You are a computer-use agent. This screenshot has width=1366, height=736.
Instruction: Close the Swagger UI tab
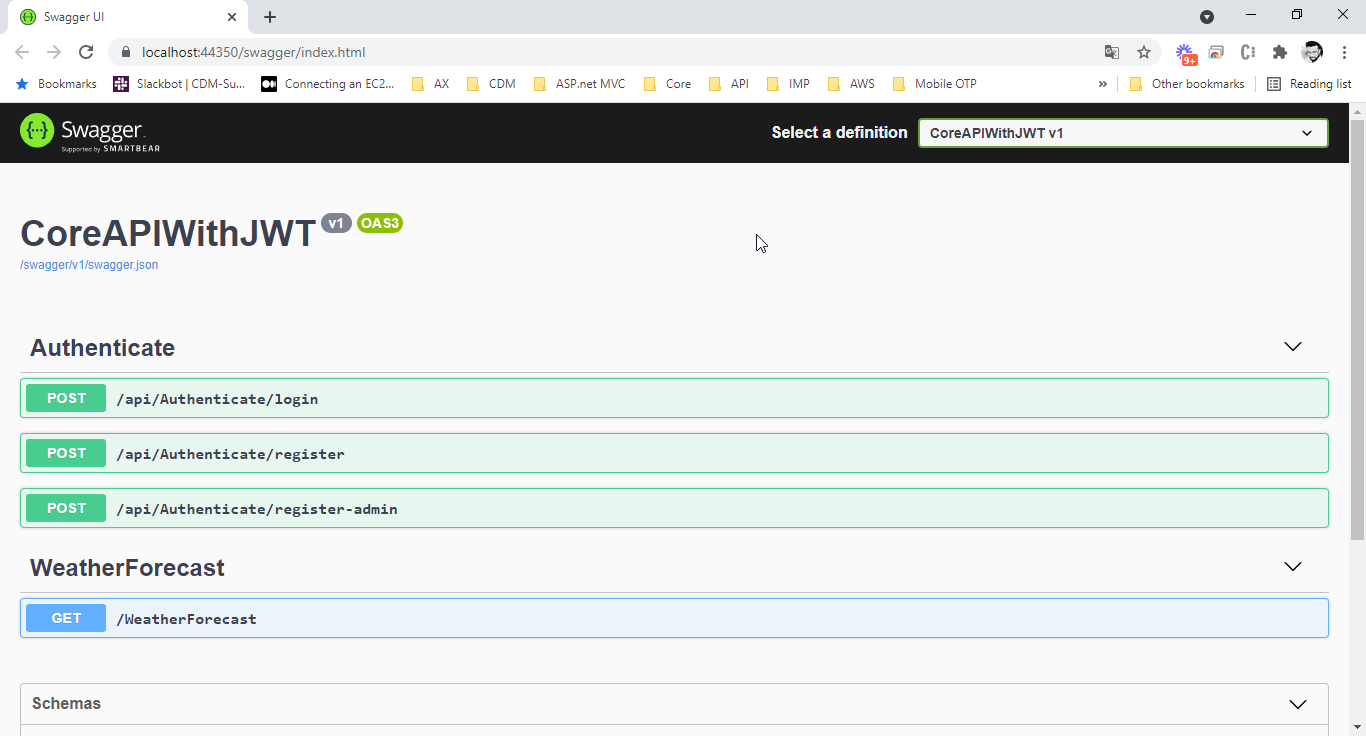click(232, 17)
